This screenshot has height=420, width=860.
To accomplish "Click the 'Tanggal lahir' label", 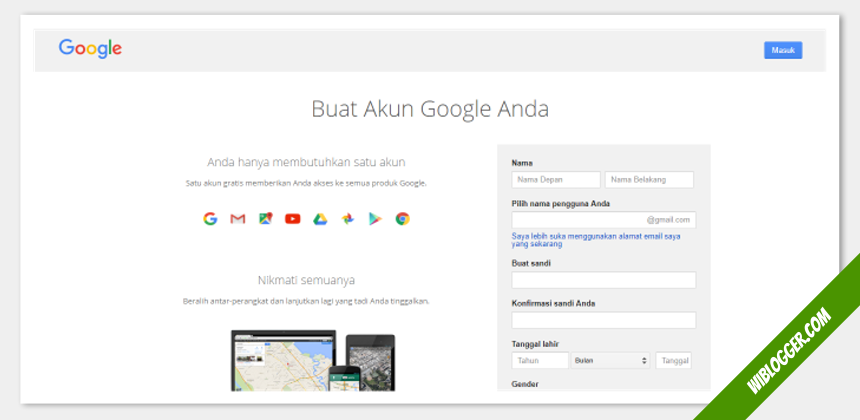I will pos(535,344).
